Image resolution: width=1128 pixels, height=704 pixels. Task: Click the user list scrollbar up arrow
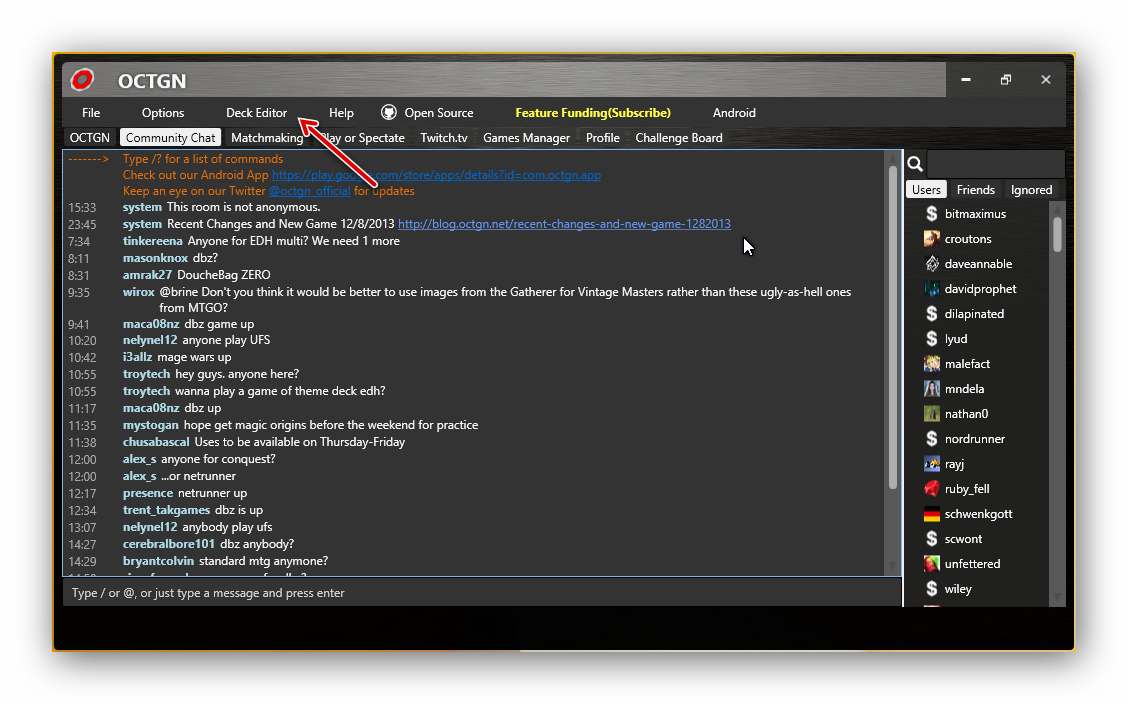tap(1058, 208)
